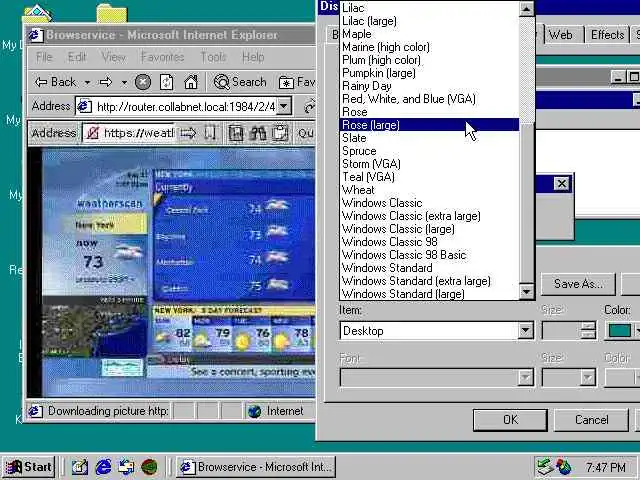640x480 pixels.
Task: Select the Windows Classic 98 Basic scheme
Action: coord(429,255)
